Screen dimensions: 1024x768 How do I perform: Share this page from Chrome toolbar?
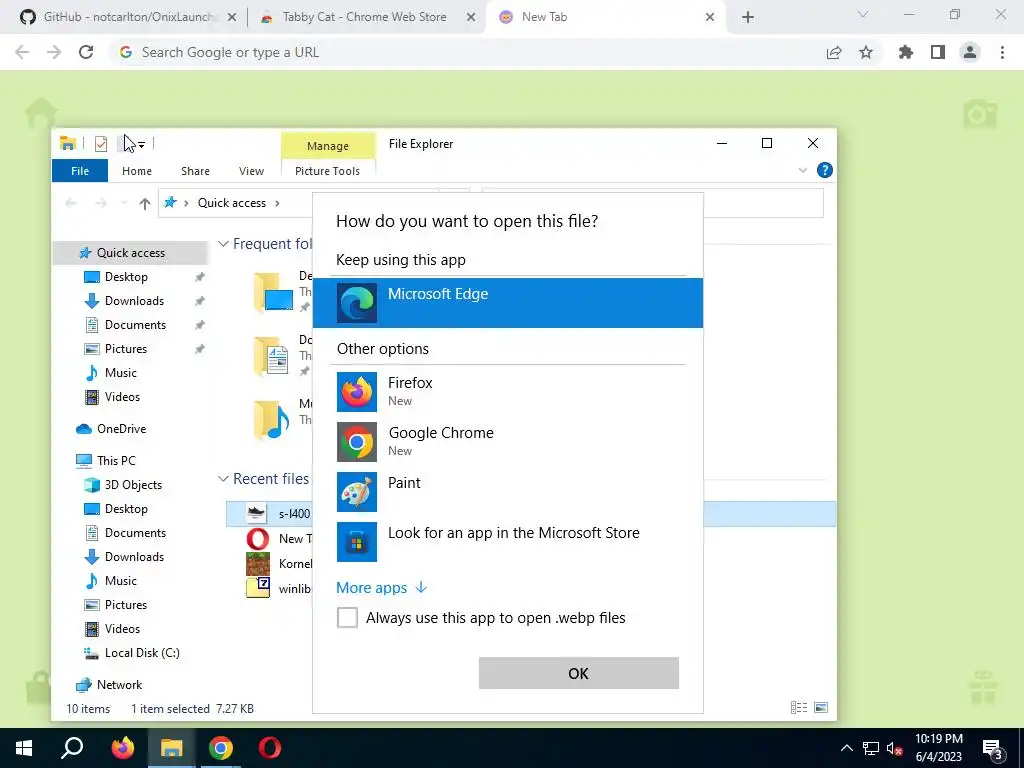834,52
